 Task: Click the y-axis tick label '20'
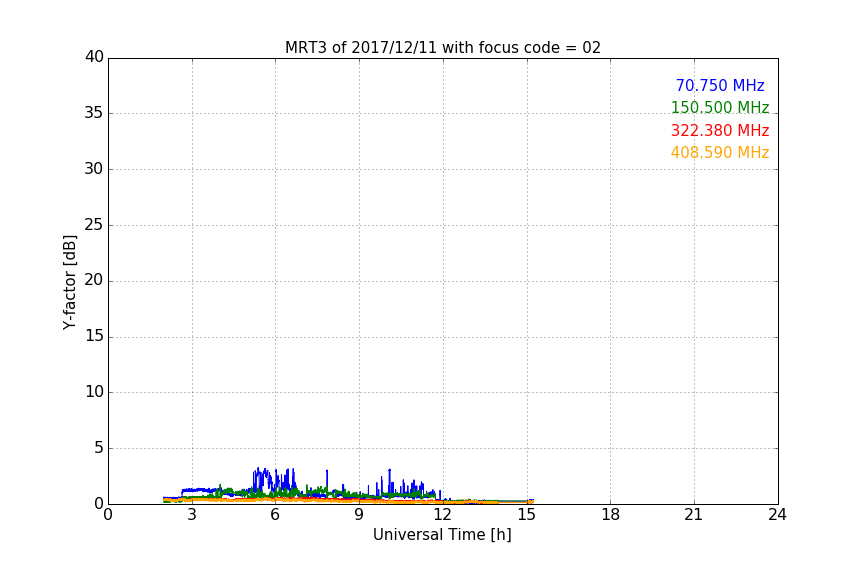coord(94,281)
